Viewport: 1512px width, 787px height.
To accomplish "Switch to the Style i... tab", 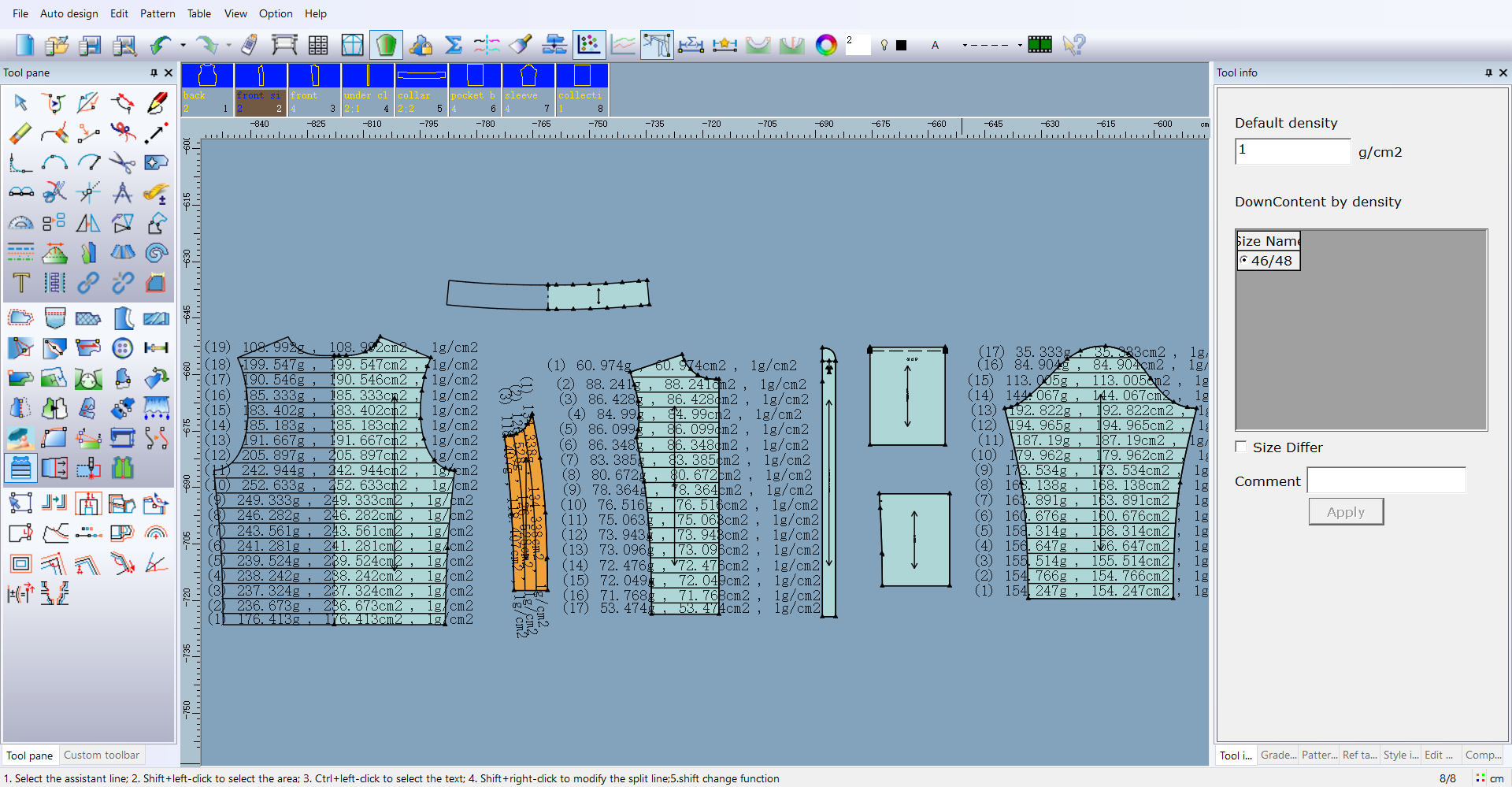I will click(x=1400, y=755).
